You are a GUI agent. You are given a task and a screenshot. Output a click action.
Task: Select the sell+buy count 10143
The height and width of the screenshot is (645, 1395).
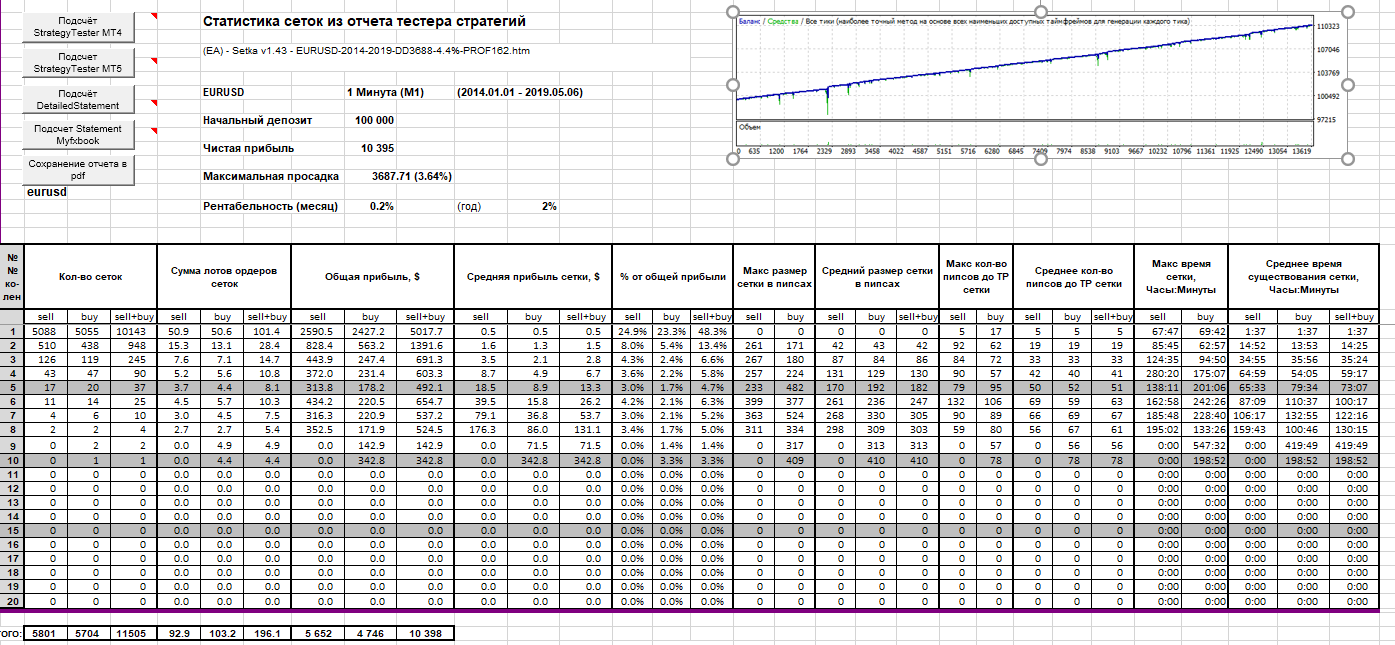point(133,331)
